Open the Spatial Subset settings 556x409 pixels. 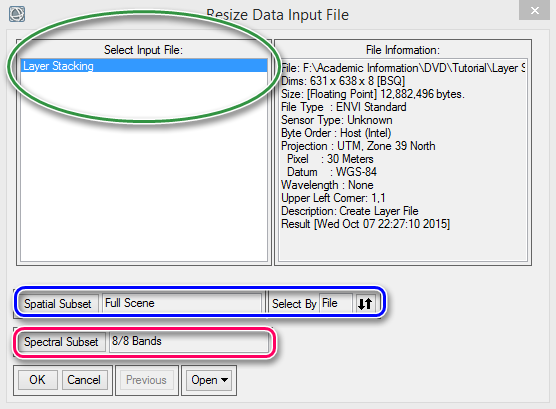point(58,304)
